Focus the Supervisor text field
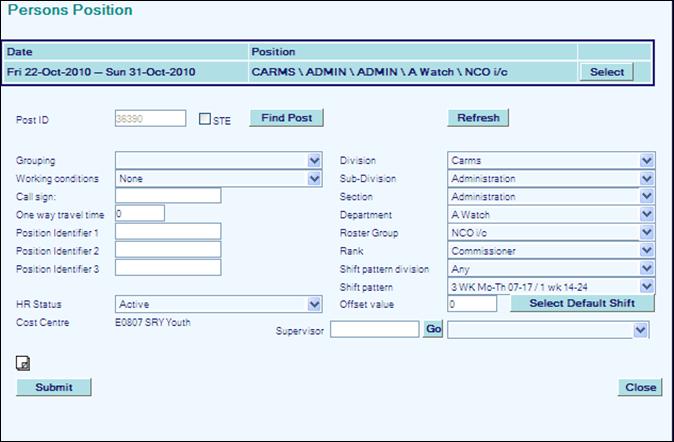Image resolution: width=674 pixels, height=442 pixels. tap(373, 329)
